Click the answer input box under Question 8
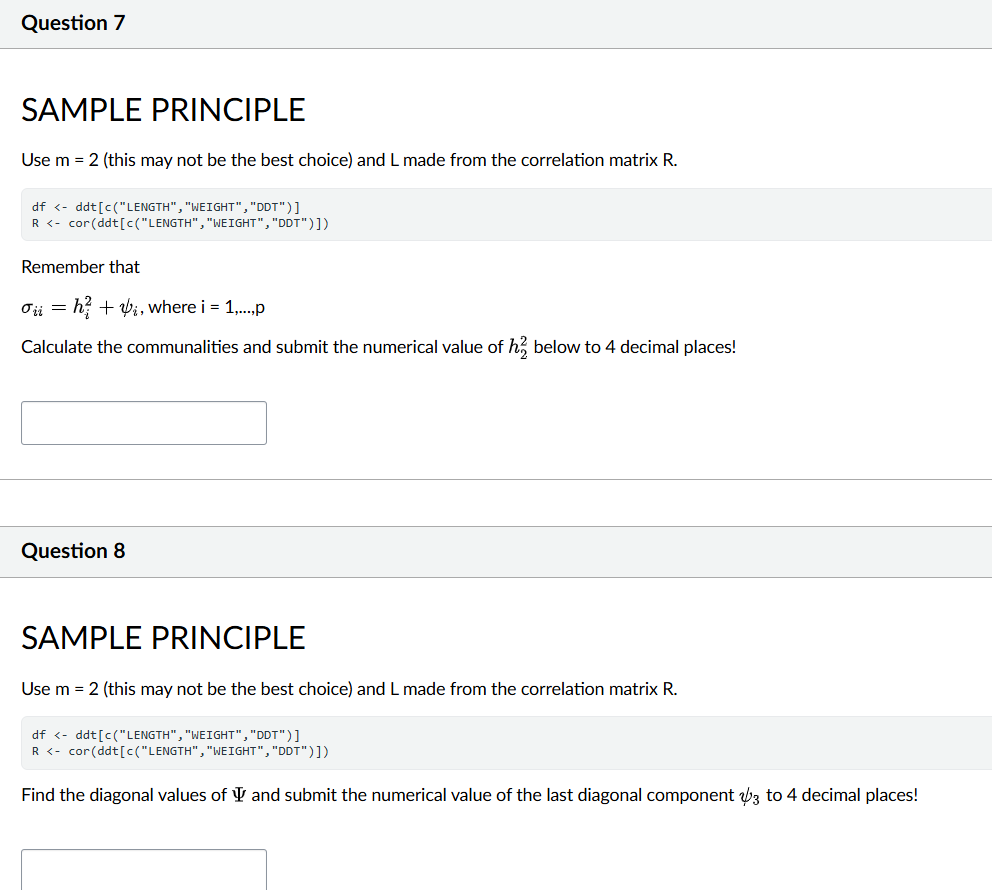The height and width of the screenshot is (890, 992). (x=143, y=868)
